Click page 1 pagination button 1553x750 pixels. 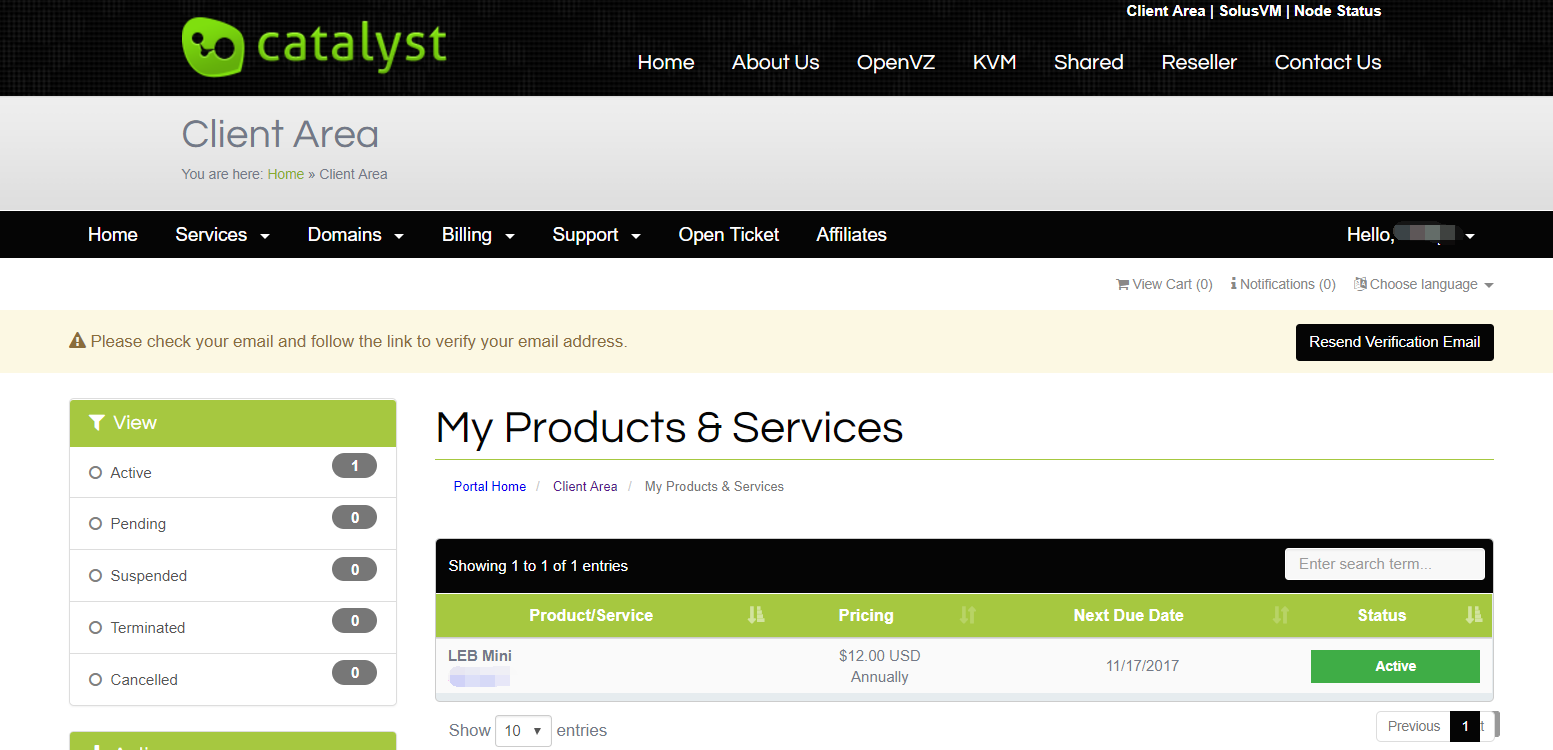pos(1465,726)
